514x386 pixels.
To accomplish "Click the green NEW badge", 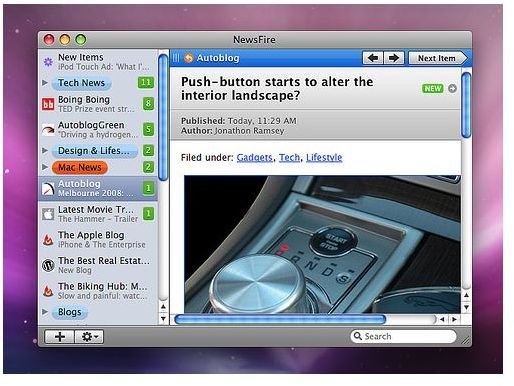I will pos(433,89).
